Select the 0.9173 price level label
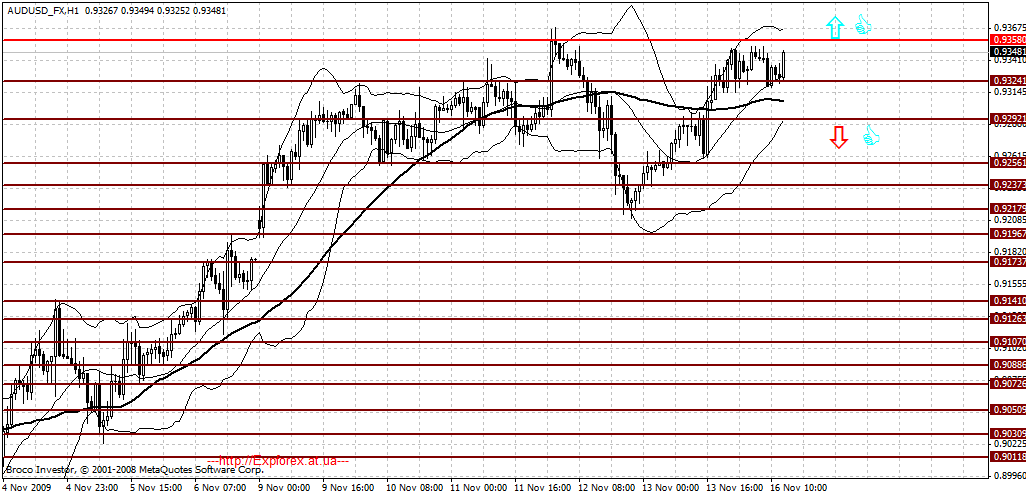Screen dimensions: 1026x495 1008,262
